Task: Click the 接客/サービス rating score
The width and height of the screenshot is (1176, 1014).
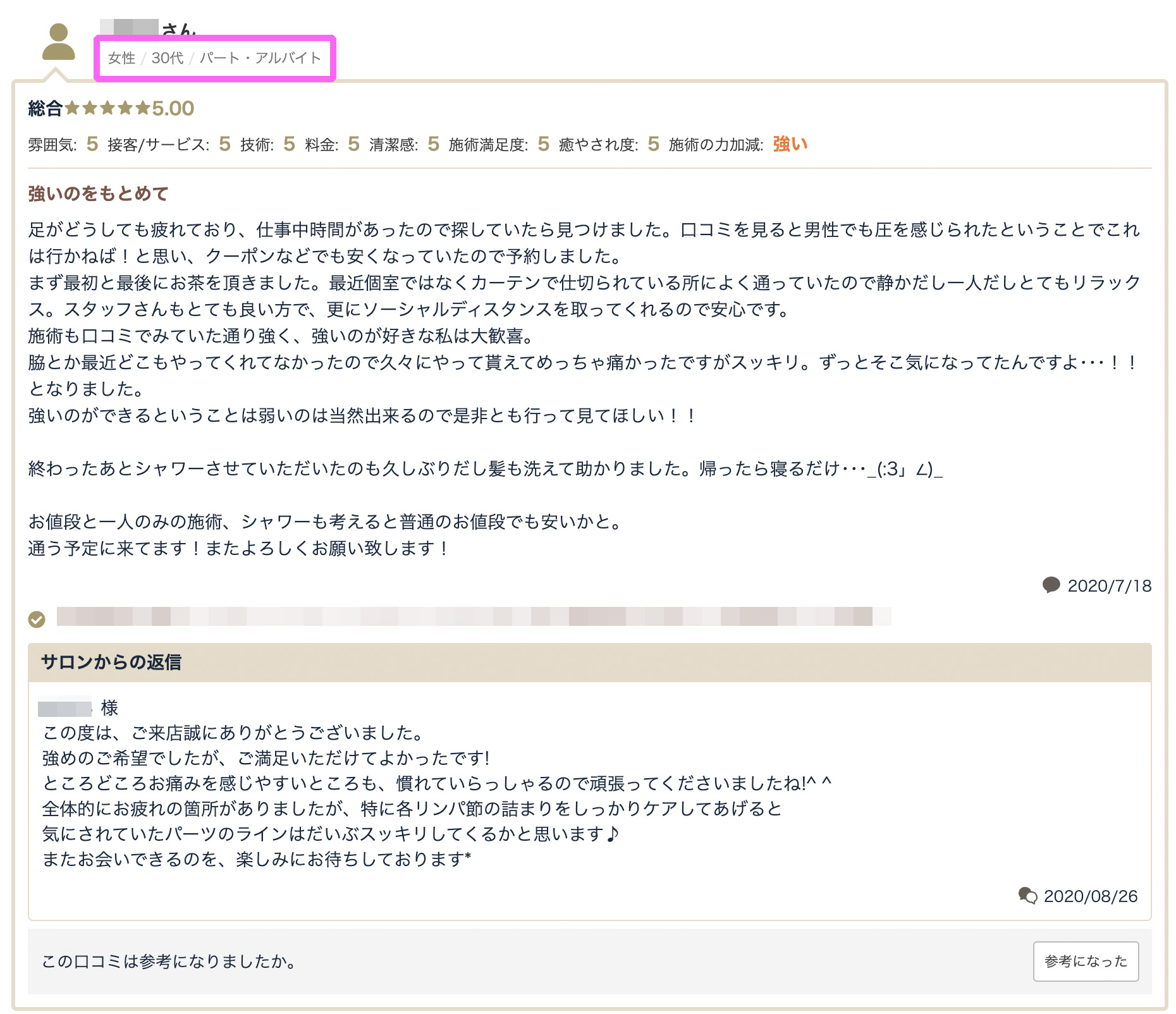Action: click(x=224, y=144)
